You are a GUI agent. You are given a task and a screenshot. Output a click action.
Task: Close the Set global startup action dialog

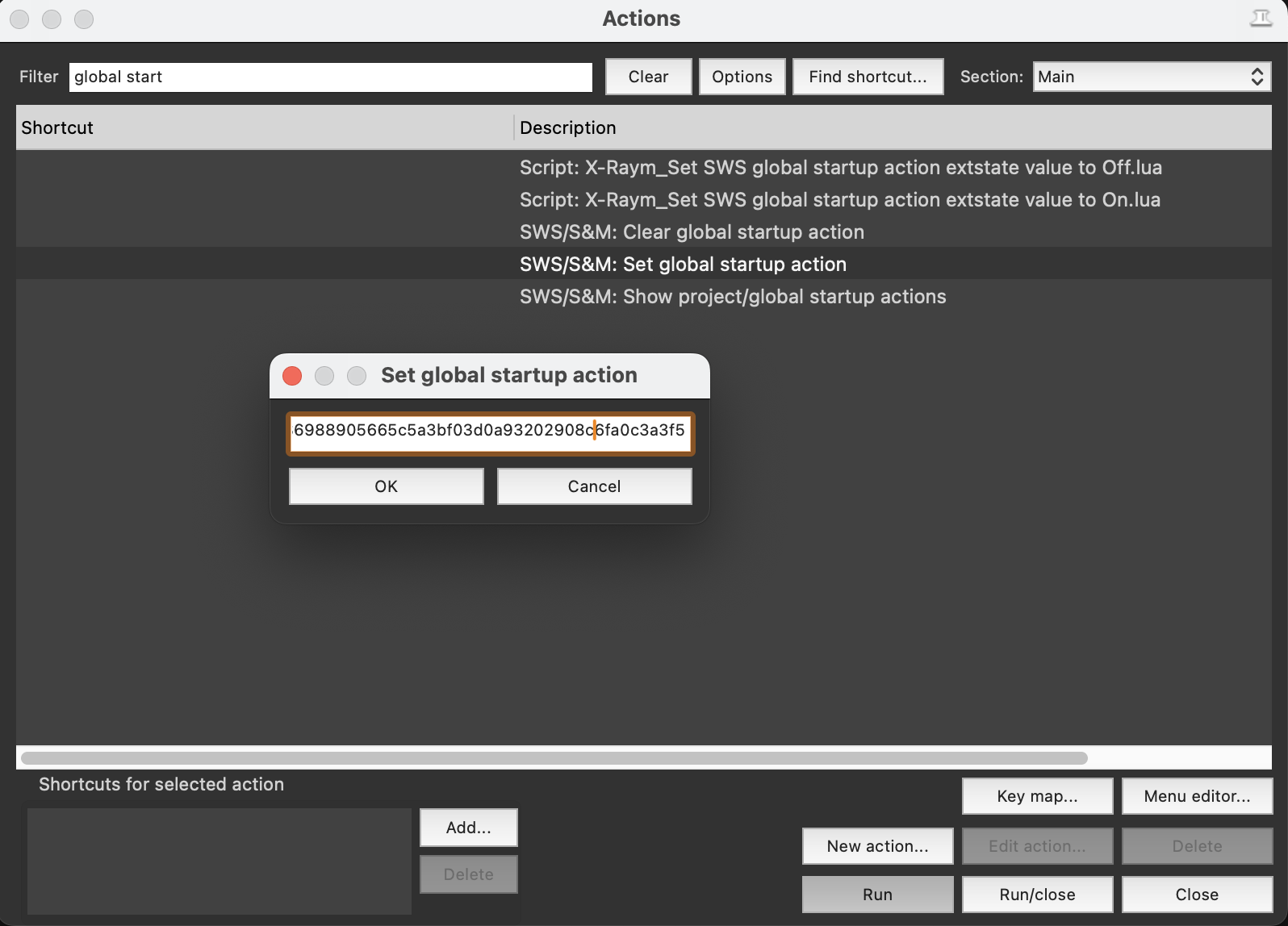pyautogui.click(x=292, y=376)
